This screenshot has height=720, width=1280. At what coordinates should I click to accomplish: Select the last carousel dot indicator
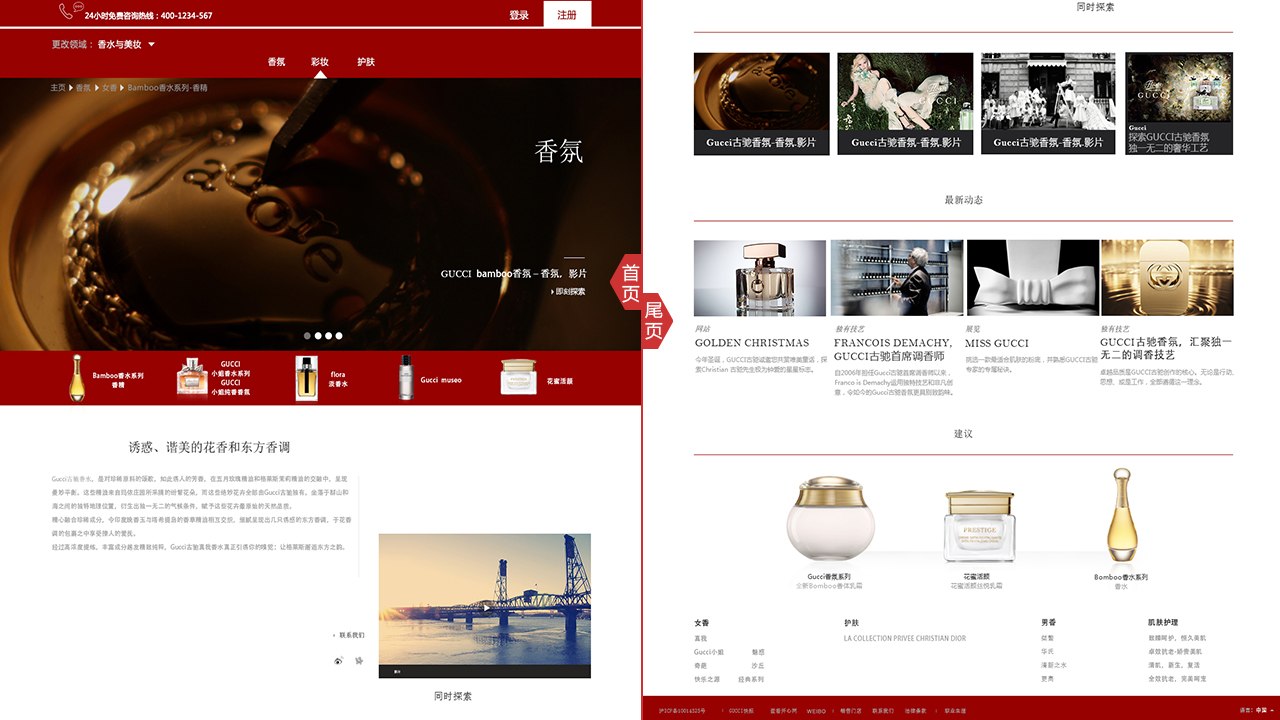tap(339, 336)
